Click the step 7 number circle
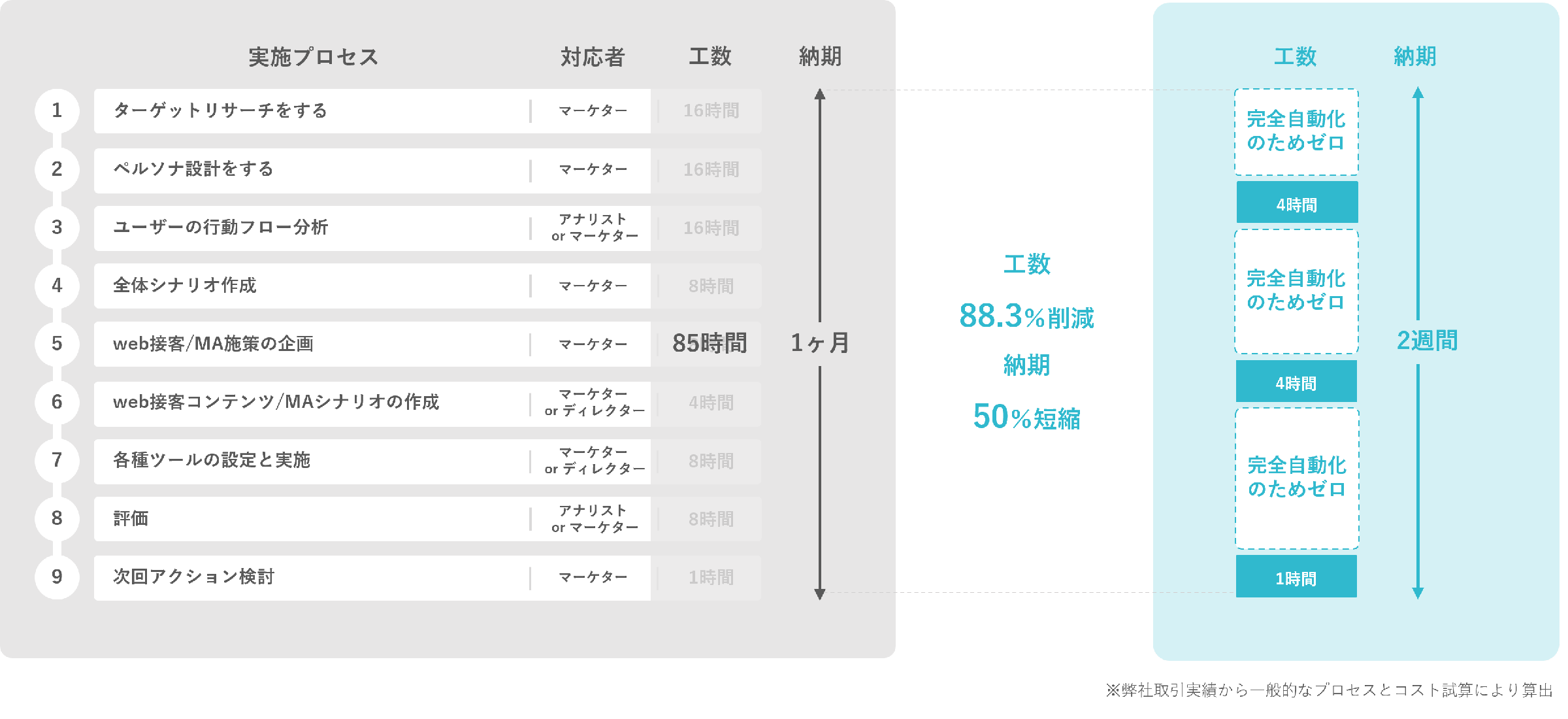 coord(57,460)
